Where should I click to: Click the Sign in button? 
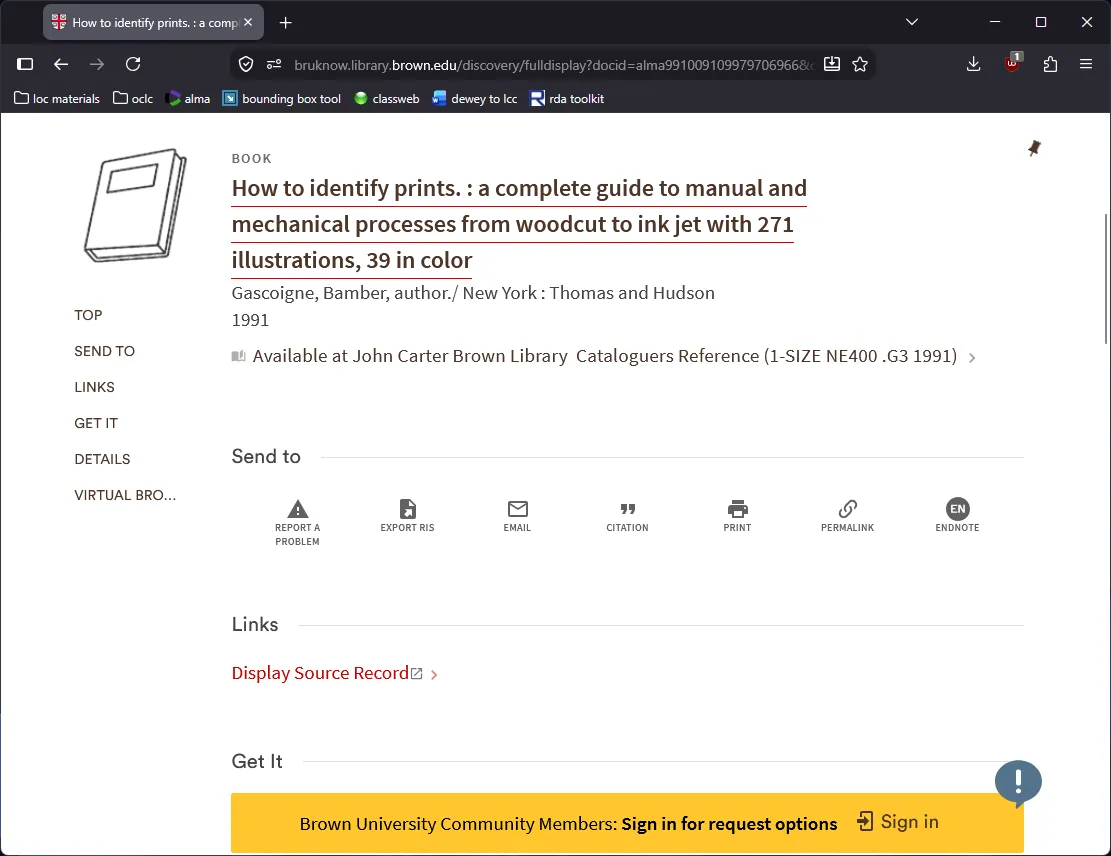tap(898, 822)
